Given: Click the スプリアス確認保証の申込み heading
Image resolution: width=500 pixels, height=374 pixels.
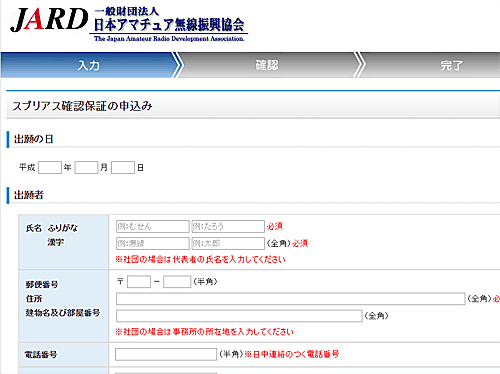Looking at the screenshot, I should (x=82, y=106).
